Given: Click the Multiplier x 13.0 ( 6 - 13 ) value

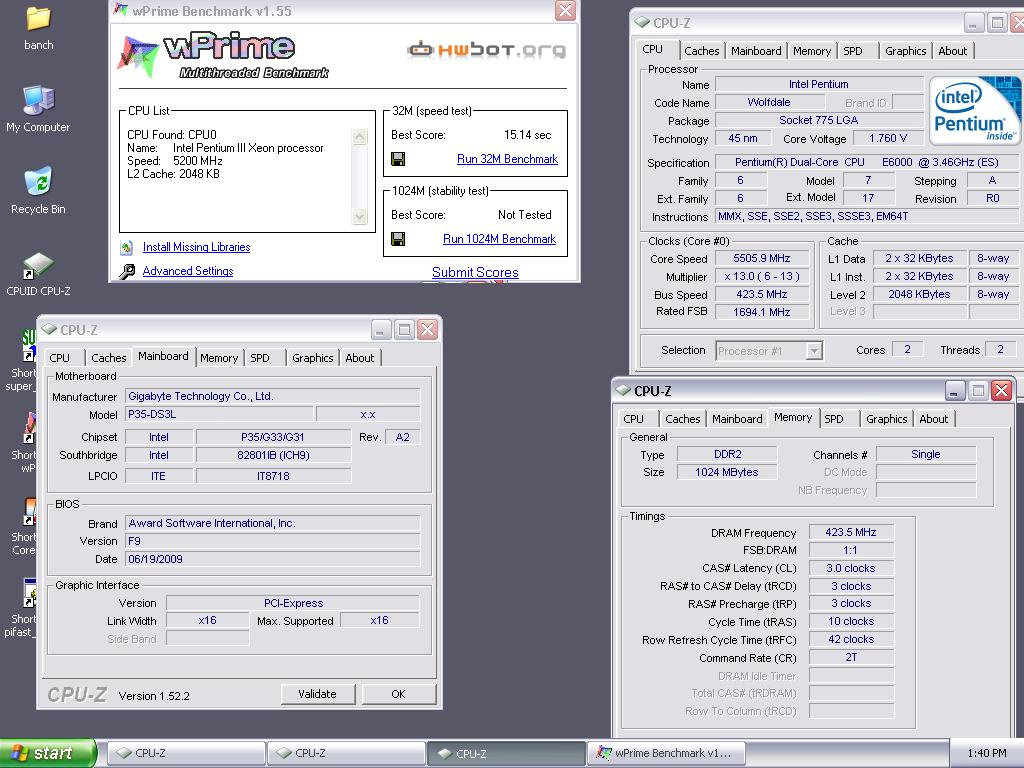Looking at the screenshot, I should point(762,276).
